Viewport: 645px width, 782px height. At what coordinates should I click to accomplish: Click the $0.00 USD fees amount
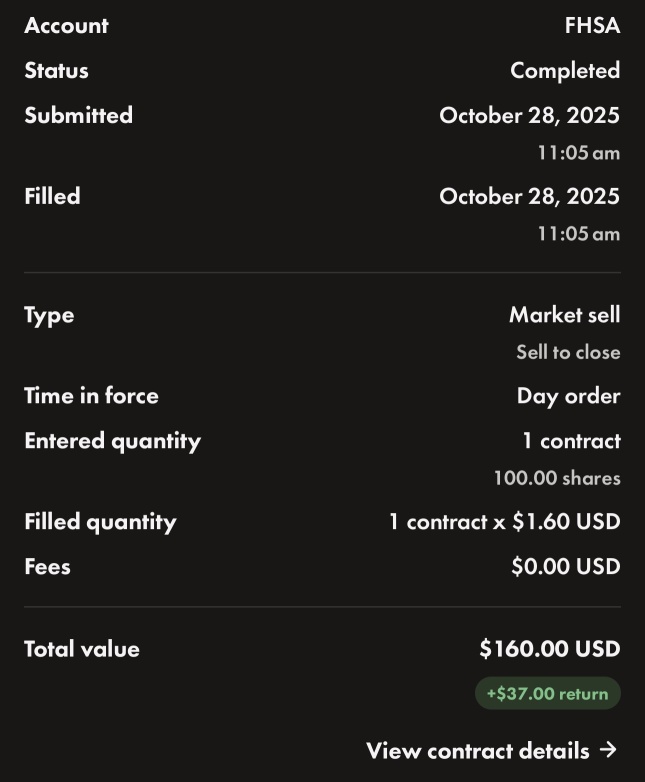click(566, 567)
